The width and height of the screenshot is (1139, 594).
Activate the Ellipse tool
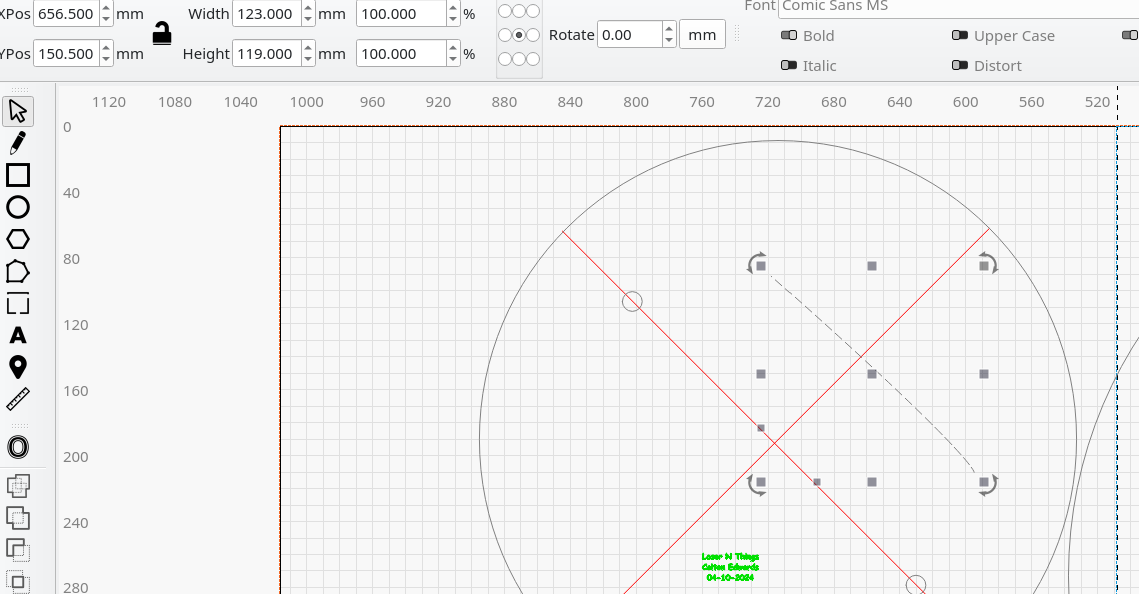(x=17, y=207)
